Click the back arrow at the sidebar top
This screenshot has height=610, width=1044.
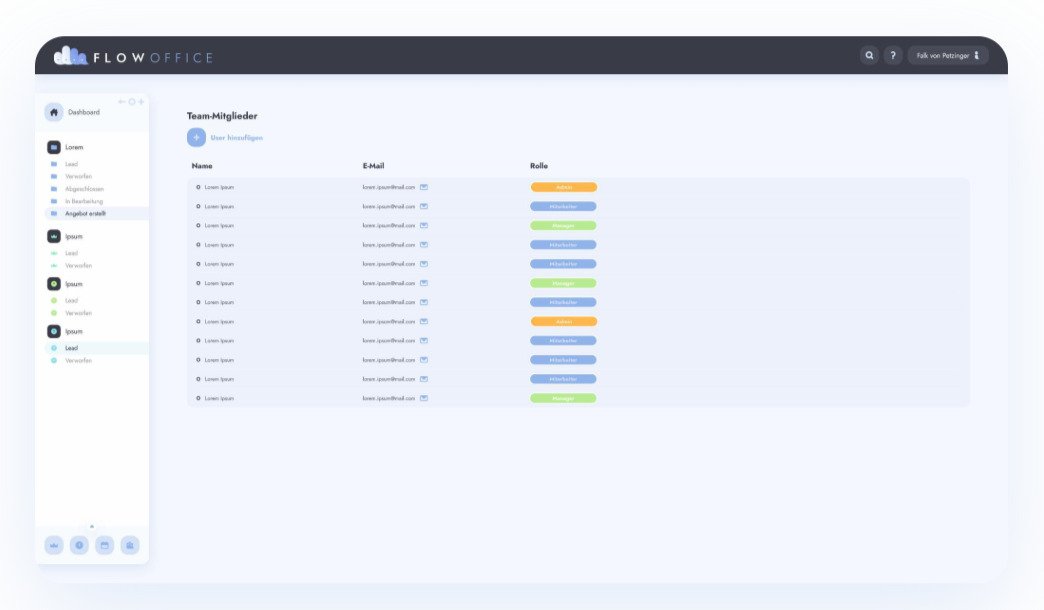pos(122,102)
